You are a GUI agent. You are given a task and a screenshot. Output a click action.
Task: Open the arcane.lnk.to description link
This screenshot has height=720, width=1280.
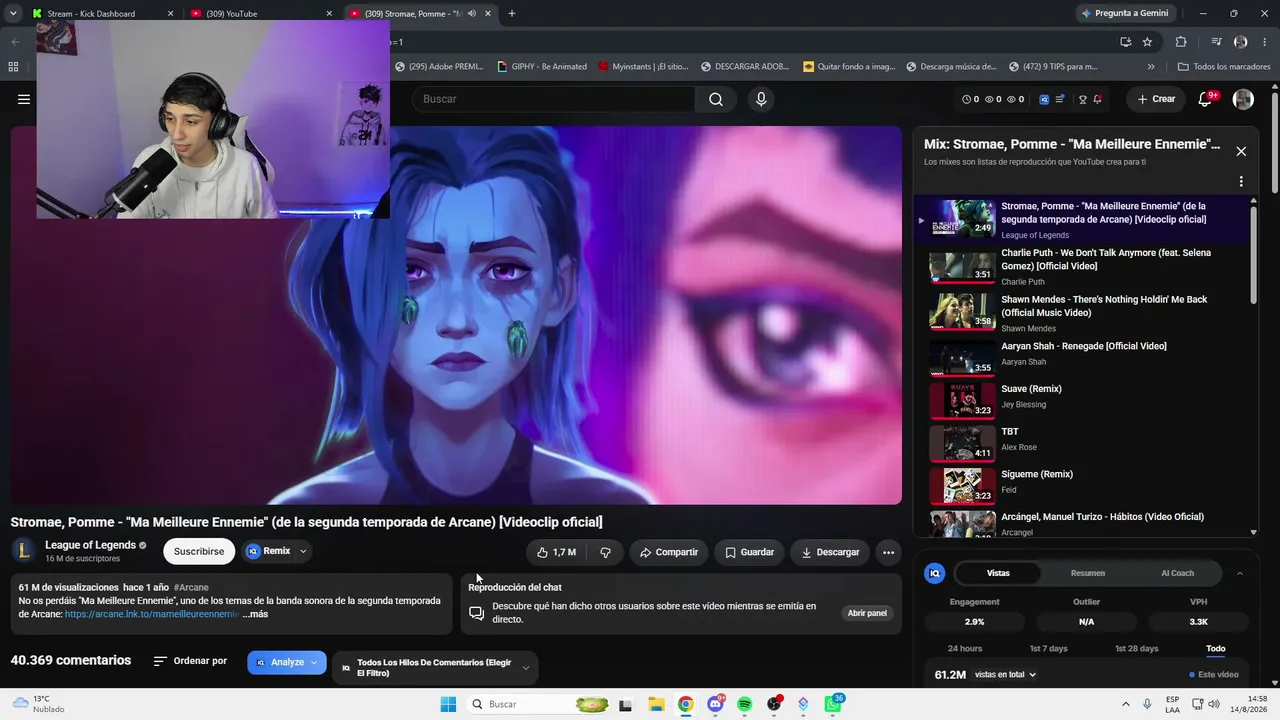click(152, 614)
